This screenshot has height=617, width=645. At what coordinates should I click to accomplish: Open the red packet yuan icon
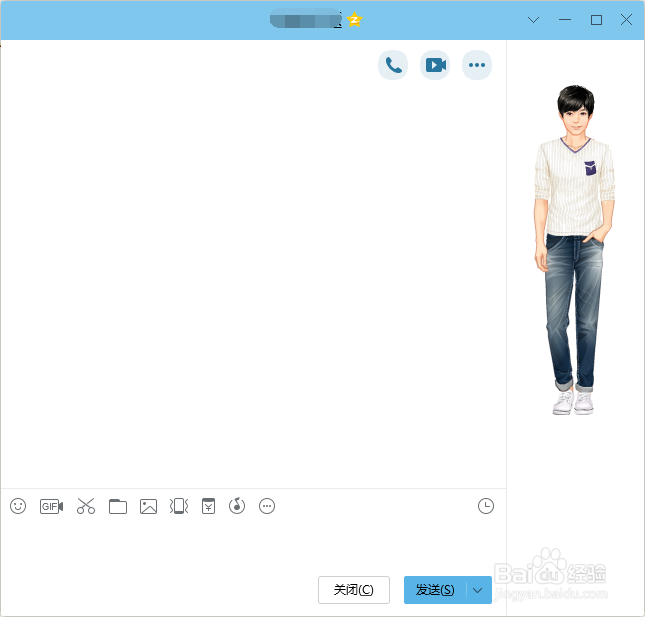click(209, 506)
